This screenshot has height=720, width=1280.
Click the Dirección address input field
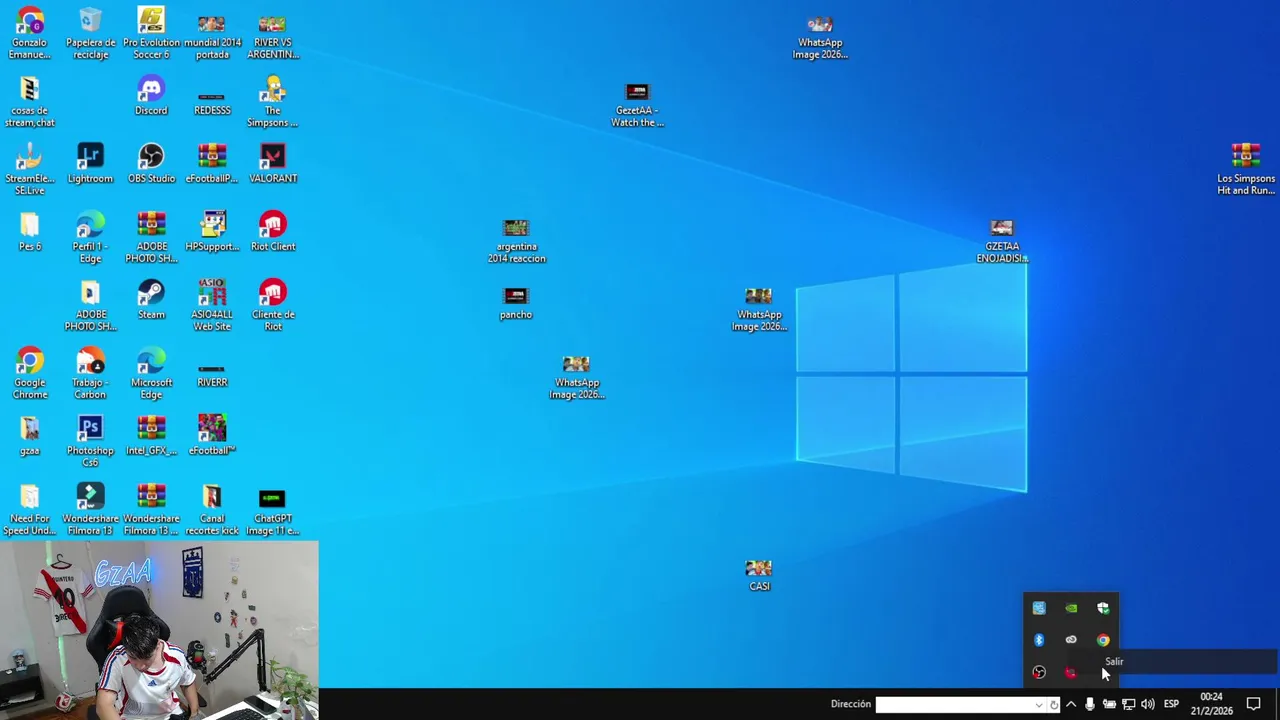(954, 704)
